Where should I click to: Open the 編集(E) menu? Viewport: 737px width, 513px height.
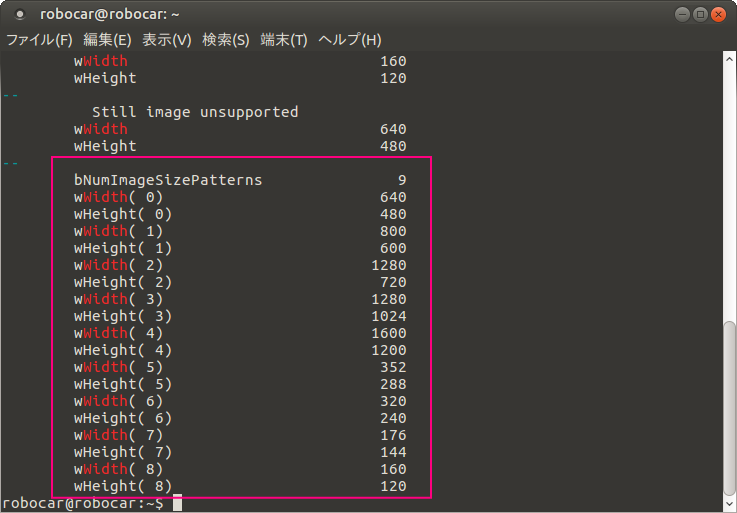pos(107,40)
